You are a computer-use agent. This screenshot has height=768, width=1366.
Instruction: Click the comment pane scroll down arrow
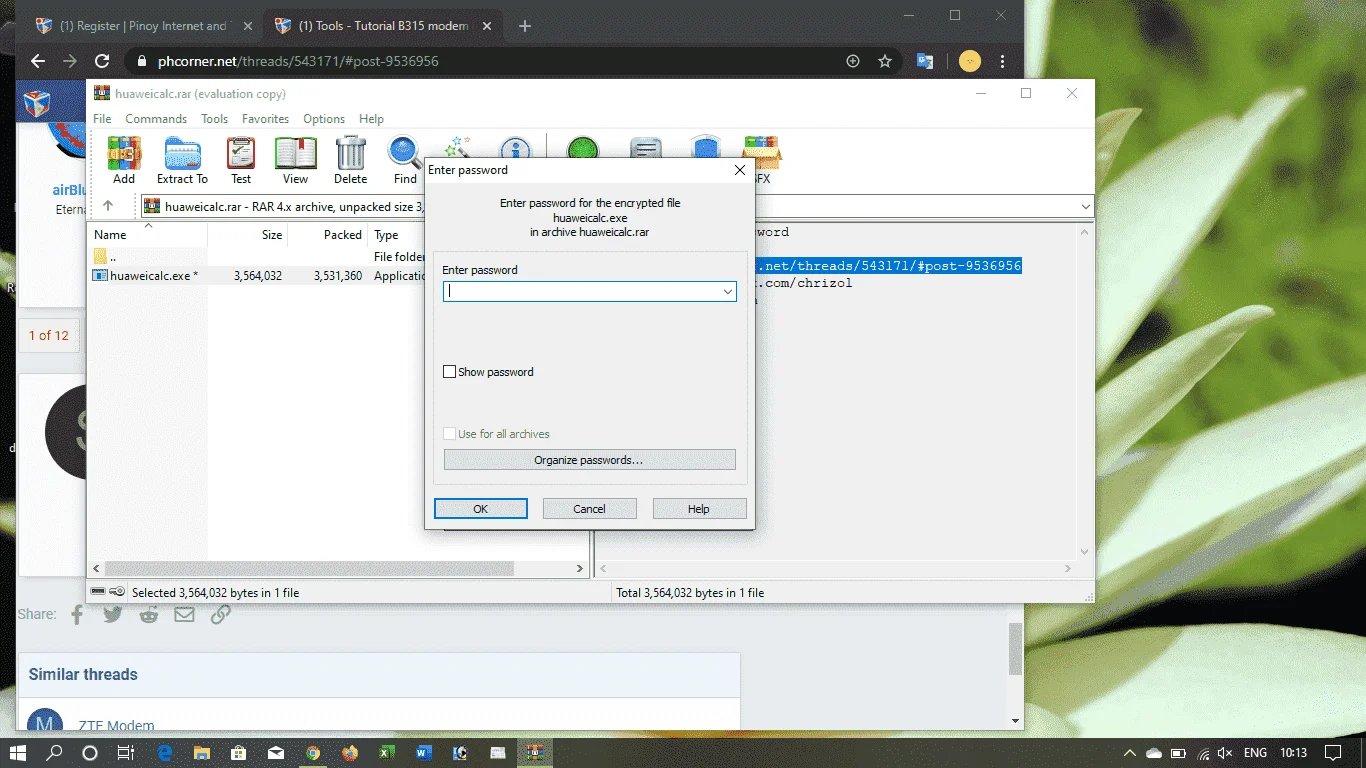pyautogui.click(x=1085, y=552)
